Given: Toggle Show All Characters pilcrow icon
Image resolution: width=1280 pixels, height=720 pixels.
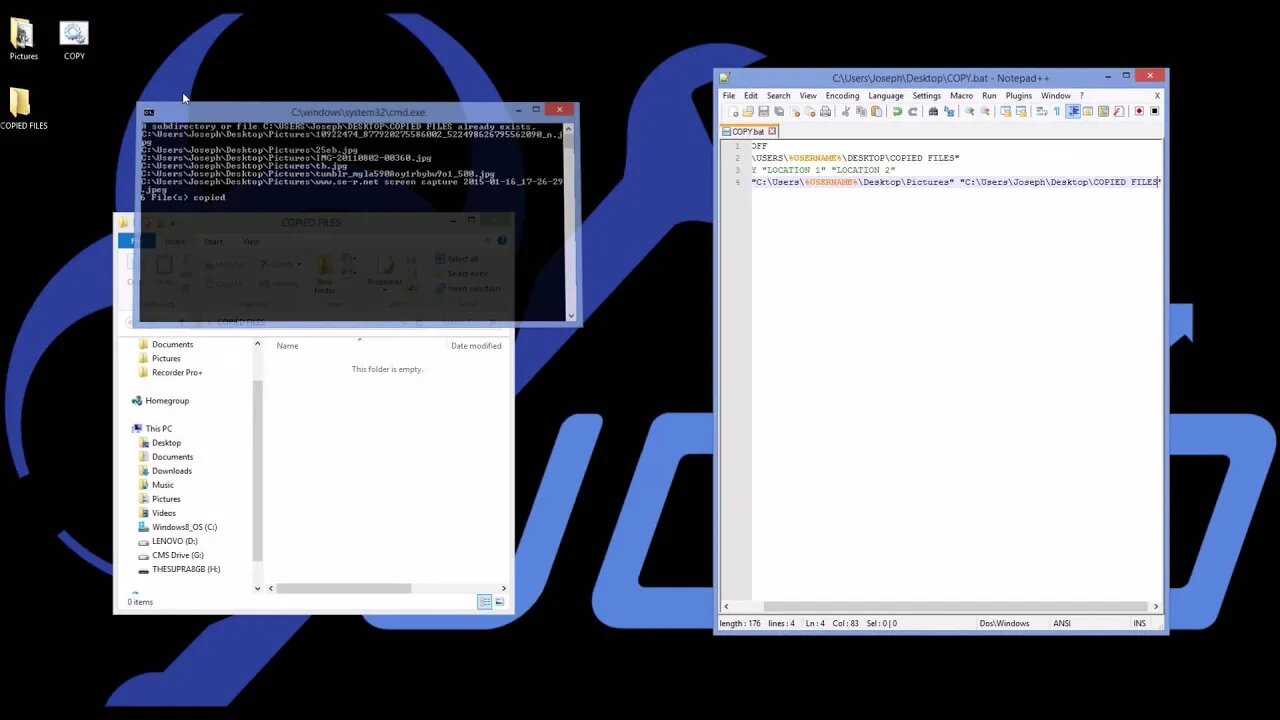Looking at the screenshot, I should [1057, 111].
